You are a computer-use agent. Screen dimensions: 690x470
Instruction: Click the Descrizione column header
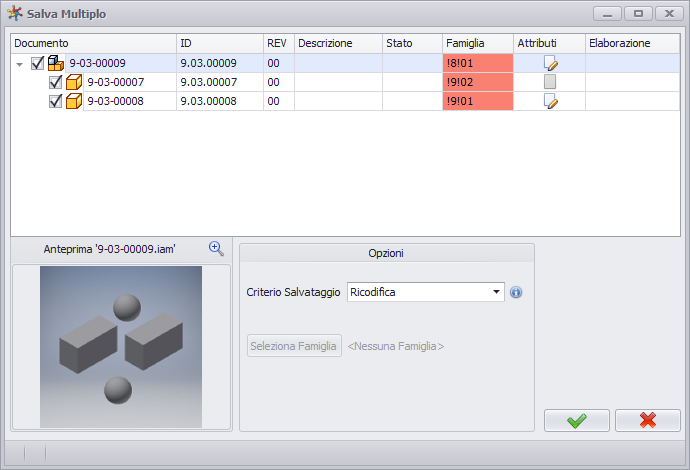point(338,44)
